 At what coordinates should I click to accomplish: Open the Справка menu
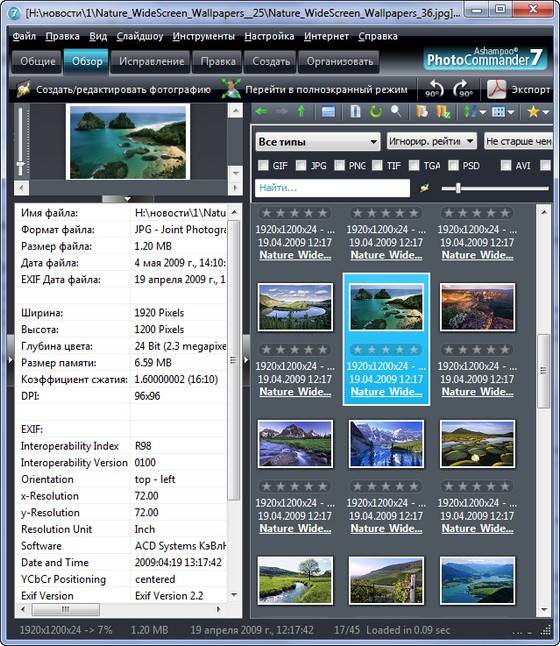point(378,36)
